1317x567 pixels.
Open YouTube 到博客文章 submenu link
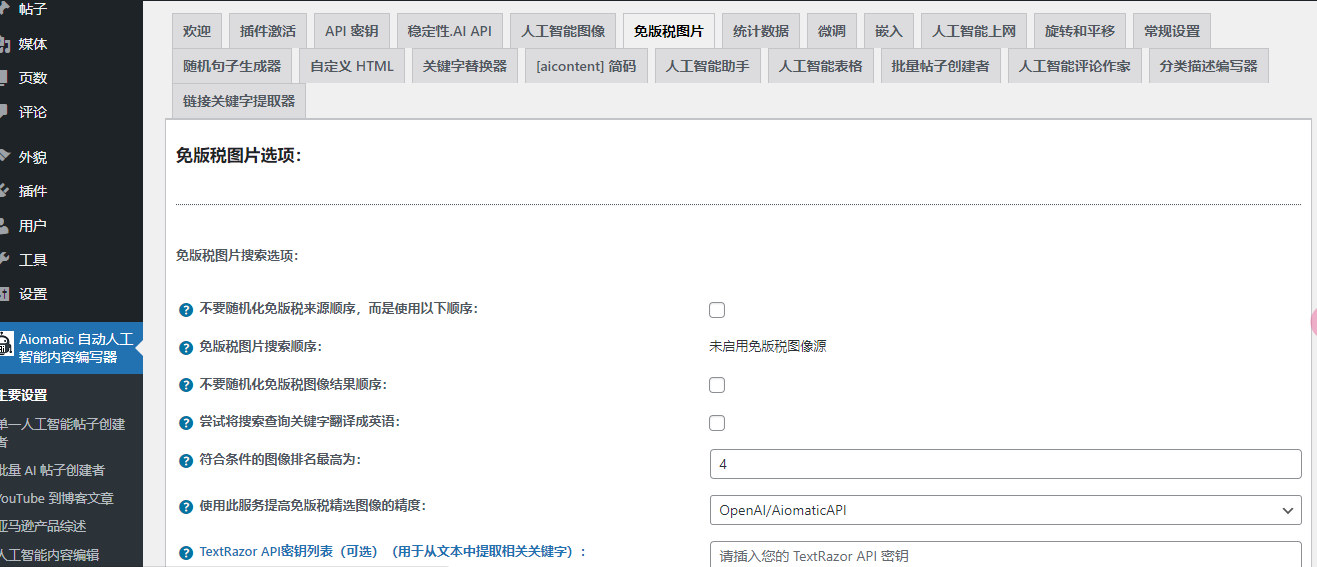[57, 498]
